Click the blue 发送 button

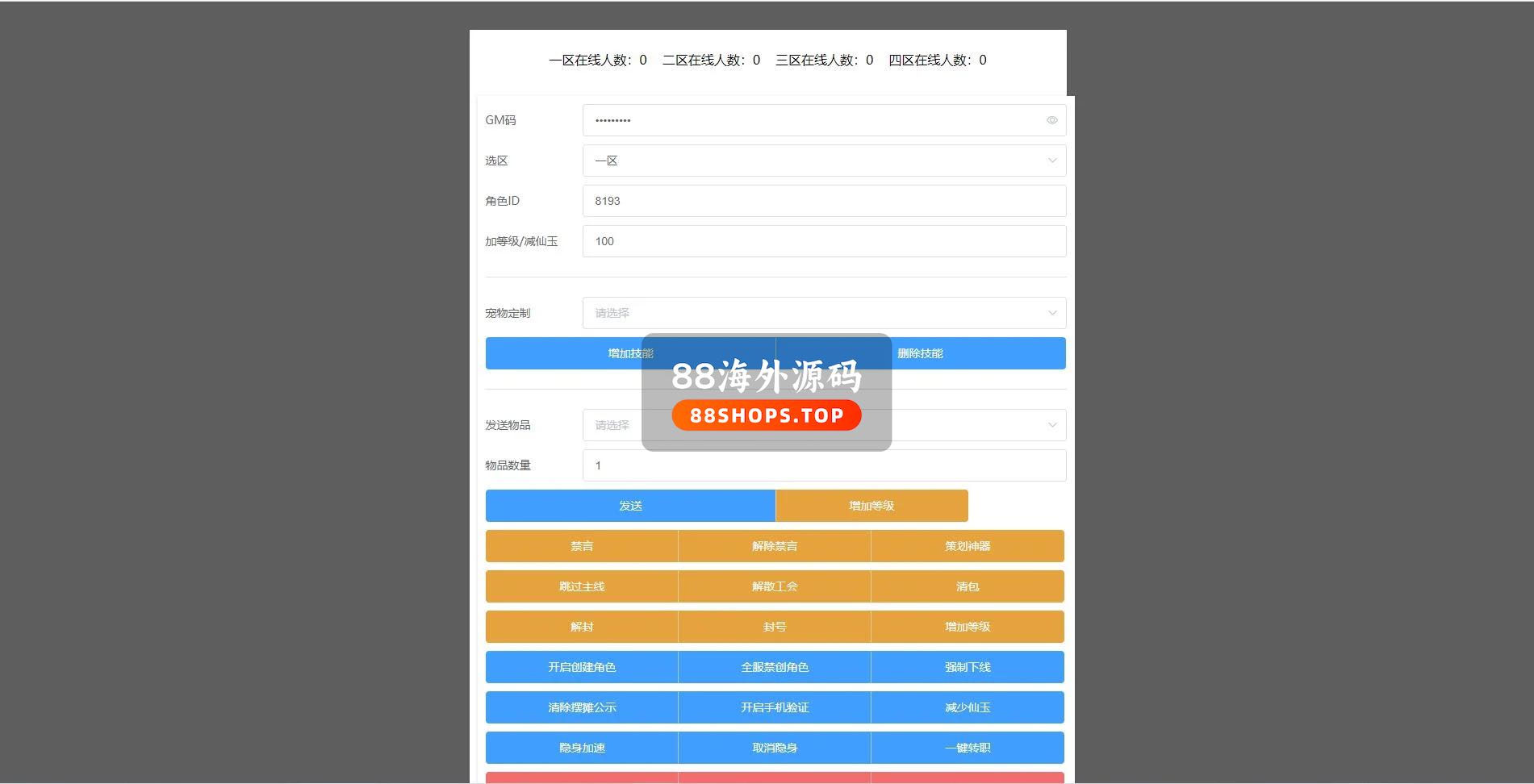tap(630, 506)
